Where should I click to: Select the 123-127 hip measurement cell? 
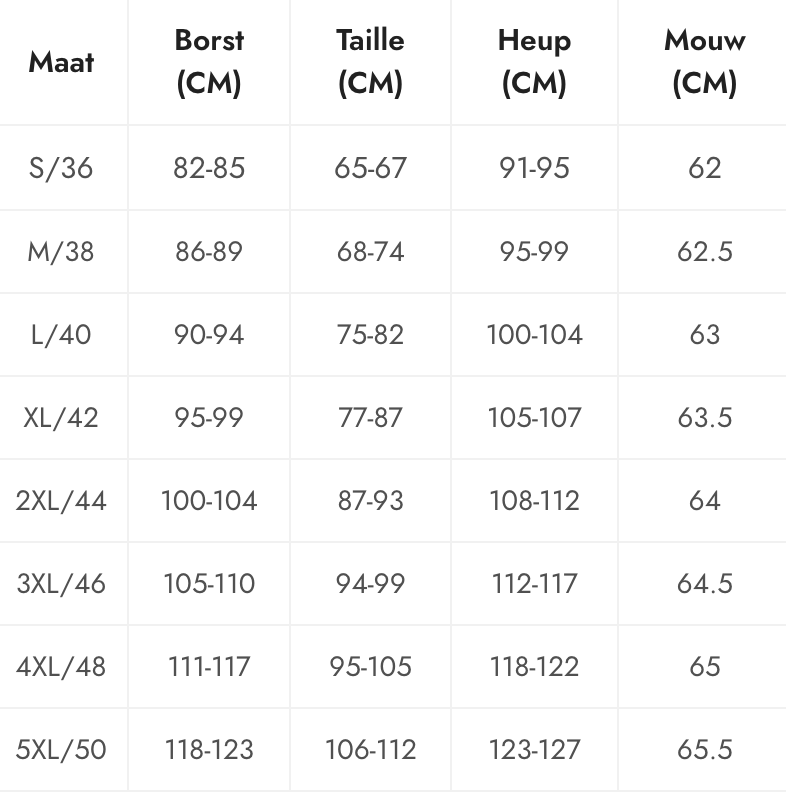coord(534,749)
